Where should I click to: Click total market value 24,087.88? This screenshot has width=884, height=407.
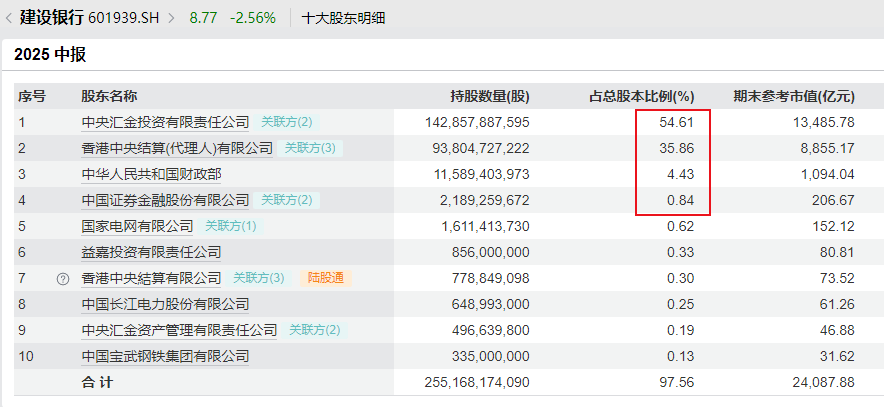coord(823,383)
